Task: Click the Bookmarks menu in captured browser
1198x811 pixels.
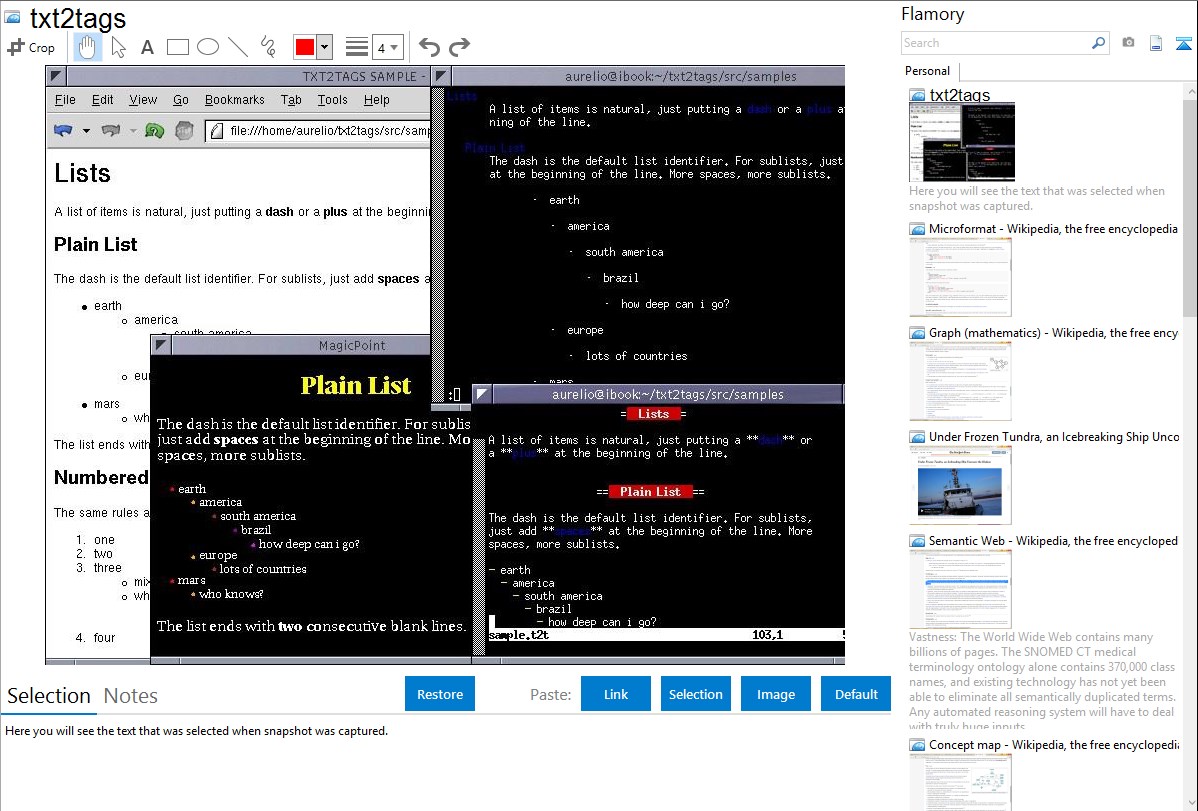Action: (235, 99)
